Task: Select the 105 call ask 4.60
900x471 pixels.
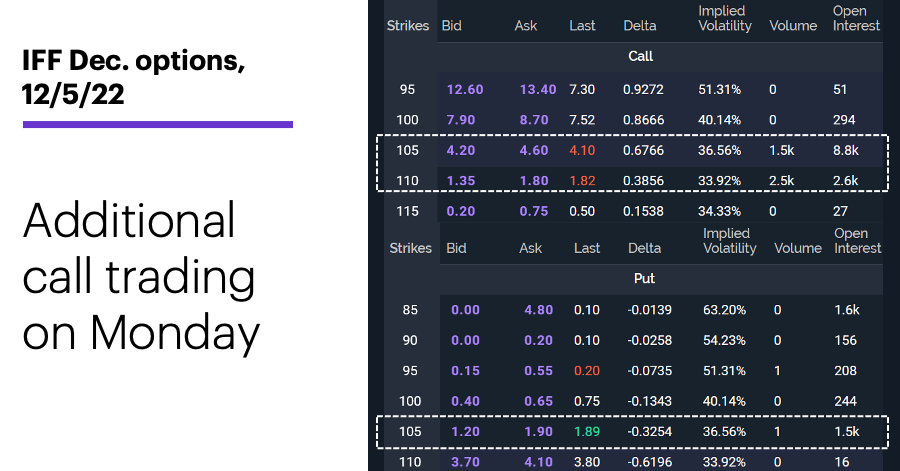Action: [x=534, y=150]
